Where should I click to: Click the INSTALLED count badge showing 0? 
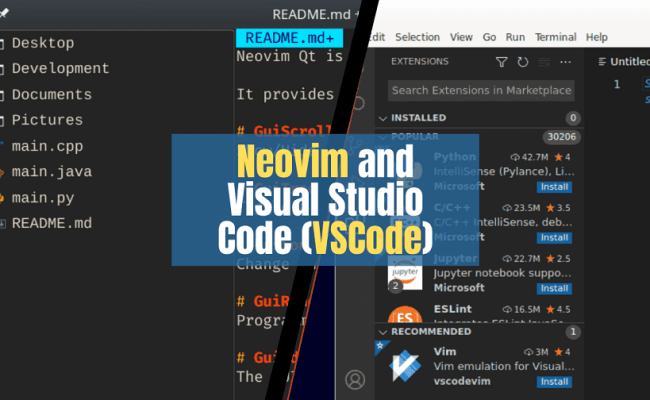573,118
